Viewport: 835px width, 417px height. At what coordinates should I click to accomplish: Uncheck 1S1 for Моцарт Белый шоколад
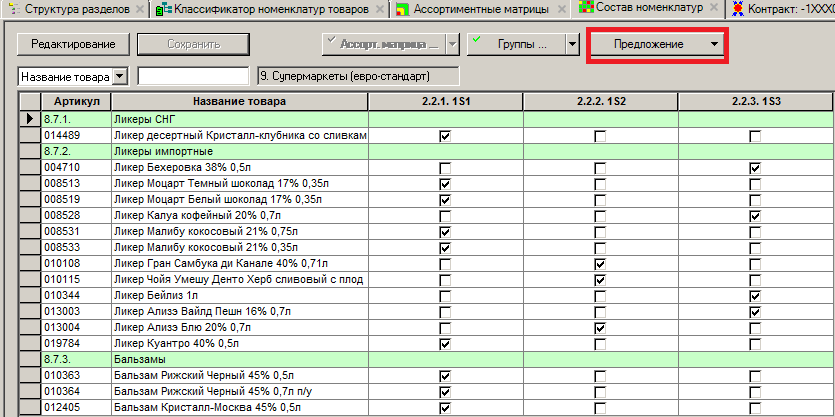pos(445,200)
